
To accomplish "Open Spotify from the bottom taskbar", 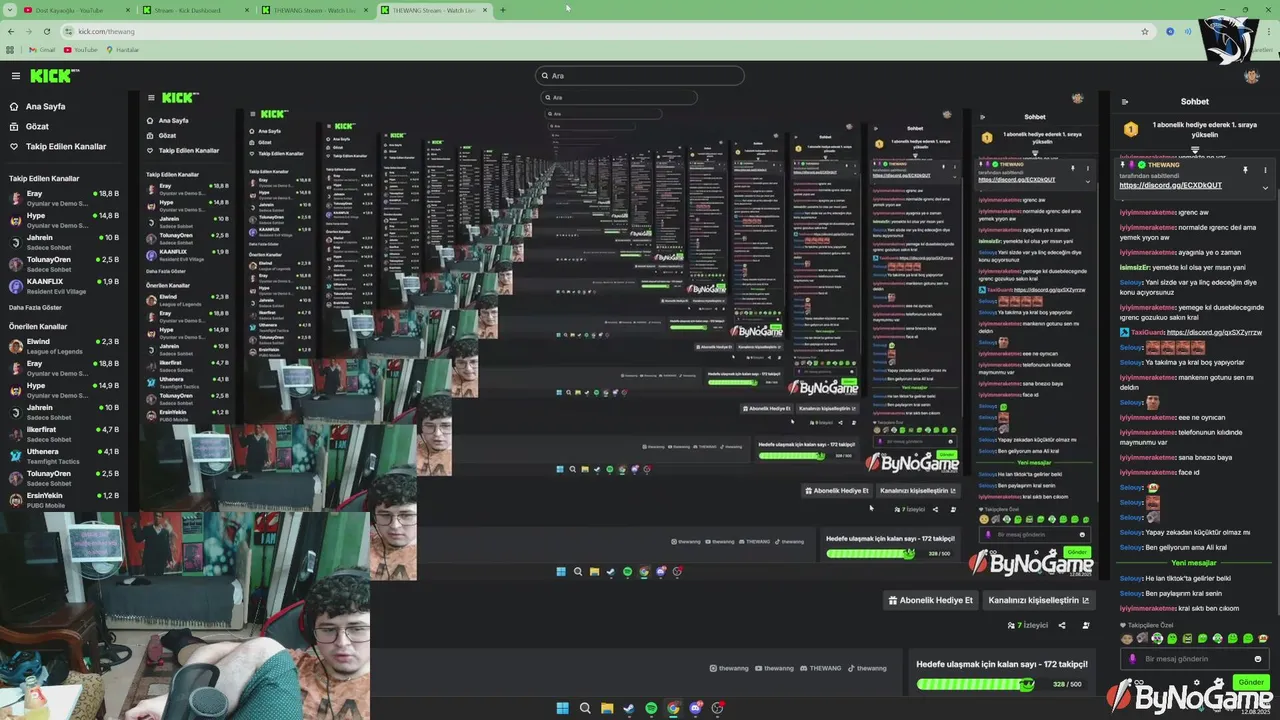I will [651, 708].
